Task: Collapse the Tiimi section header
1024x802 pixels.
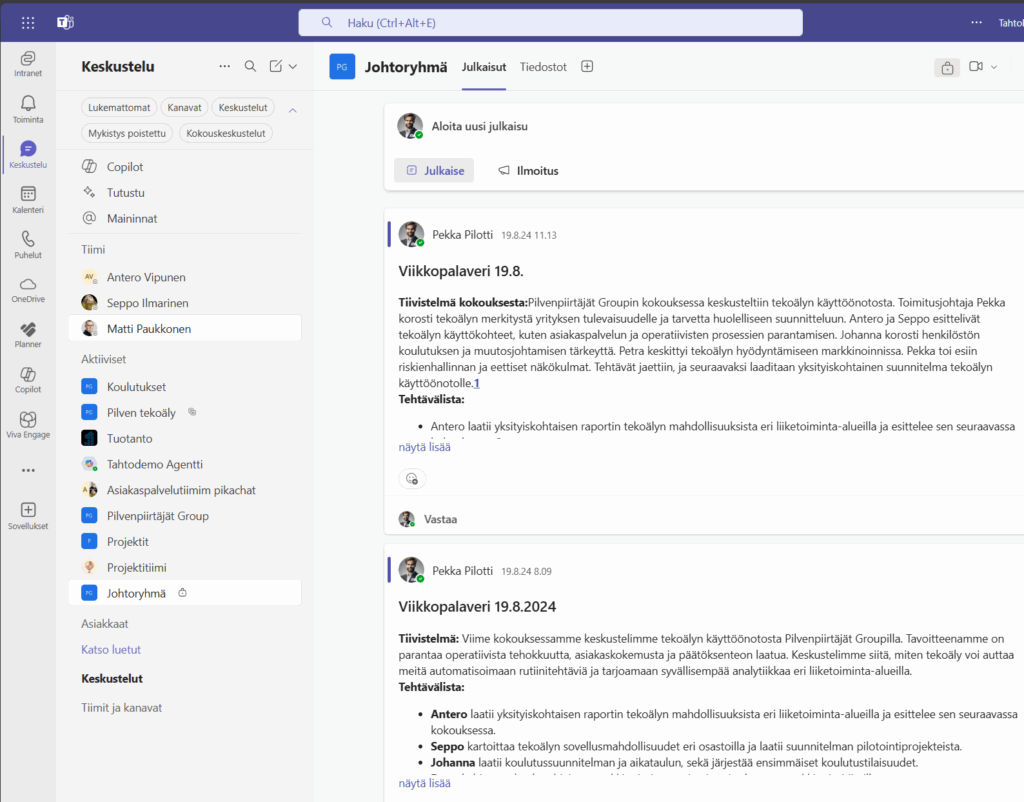Action: pos(93,249)
